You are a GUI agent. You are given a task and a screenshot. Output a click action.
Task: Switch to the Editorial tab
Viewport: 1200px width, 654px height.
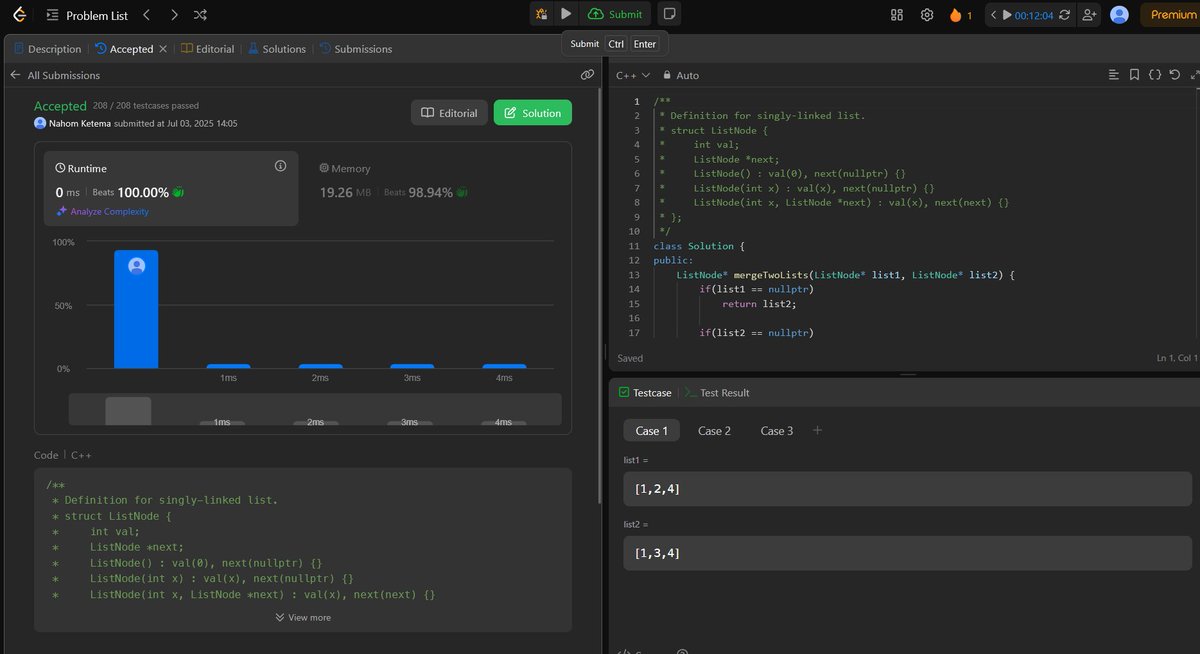[208, 49]
